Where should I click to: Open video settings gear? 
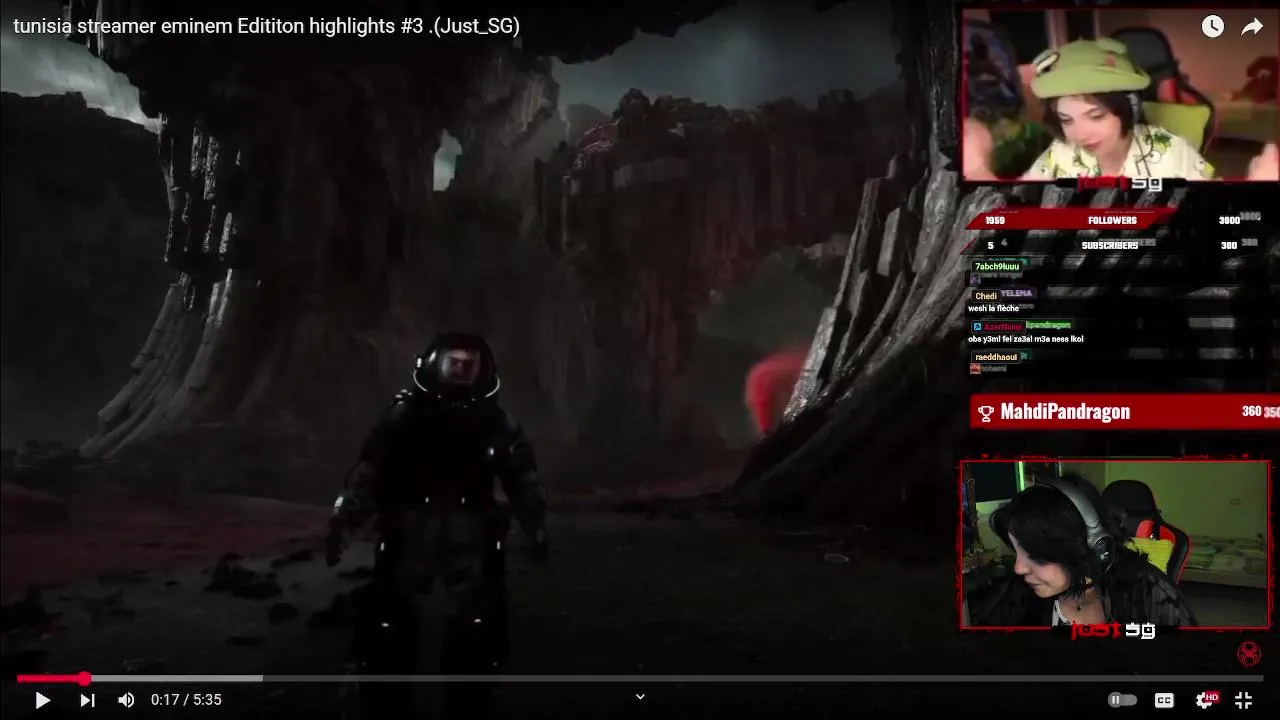(1206, 700)
